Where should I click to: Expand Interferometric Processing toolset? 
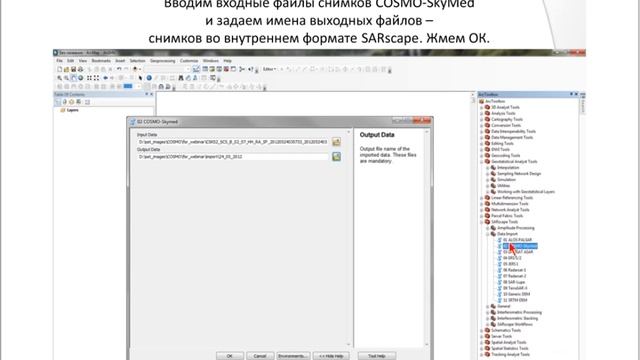[x=488, y=312]
